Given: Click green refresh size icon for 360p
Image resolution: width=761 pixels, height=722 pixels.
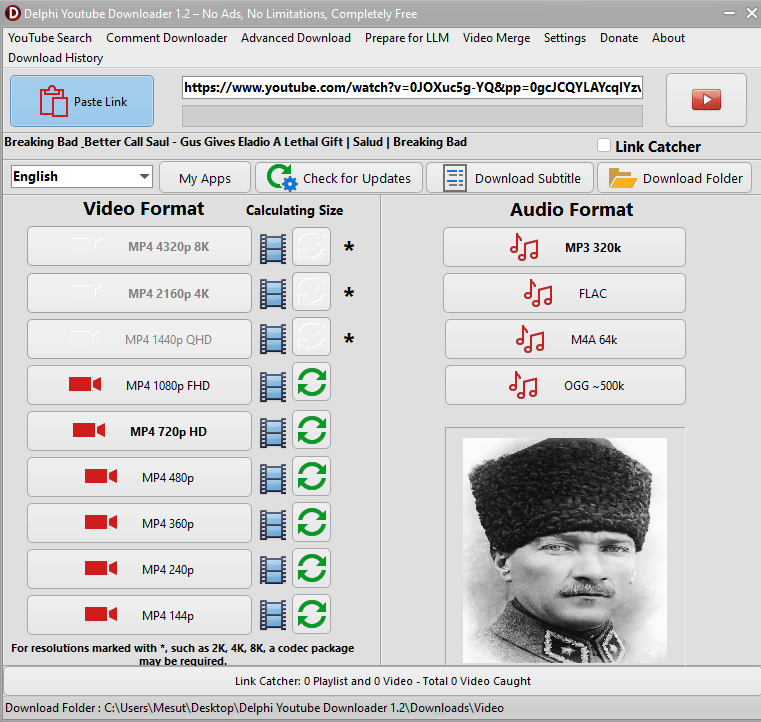Looking at the screenshot, I should click(312, 522).
